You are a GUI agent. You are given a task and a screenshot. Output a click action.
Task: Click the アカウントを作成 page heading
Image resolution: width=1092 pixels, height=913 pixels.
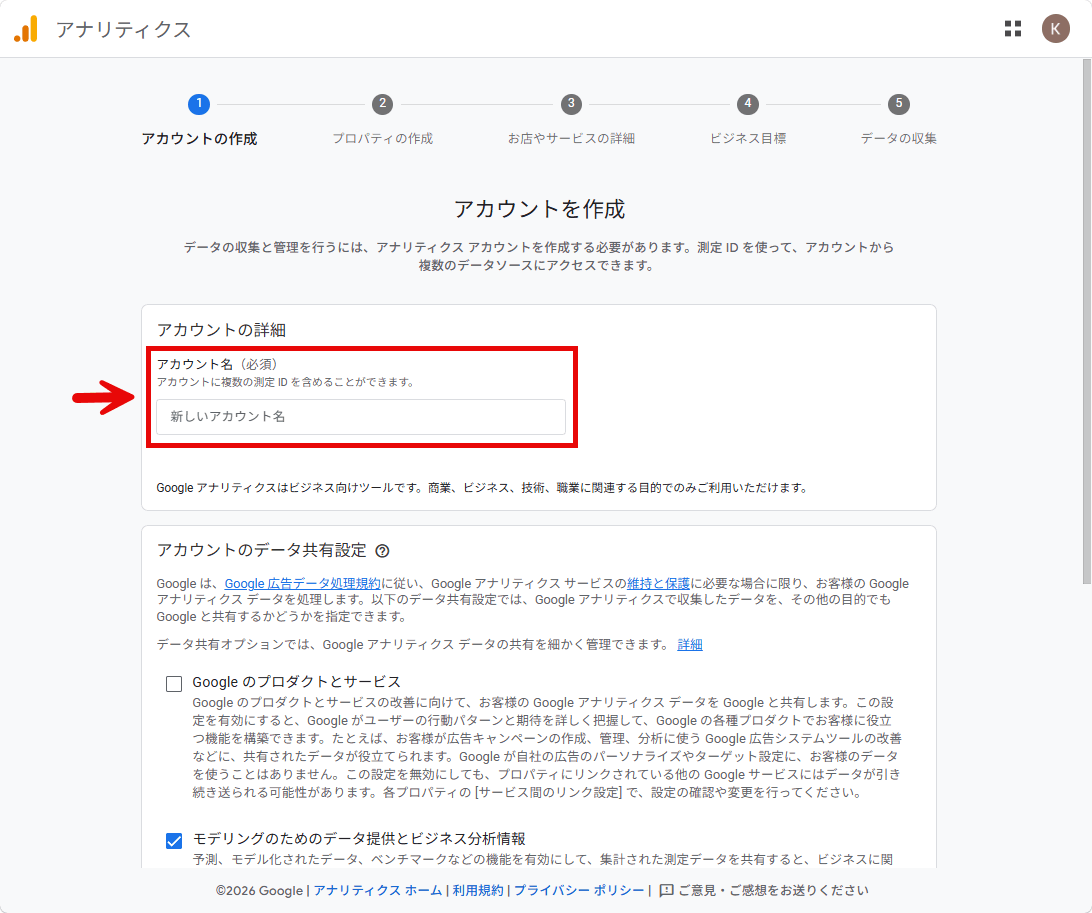point(539,209)
